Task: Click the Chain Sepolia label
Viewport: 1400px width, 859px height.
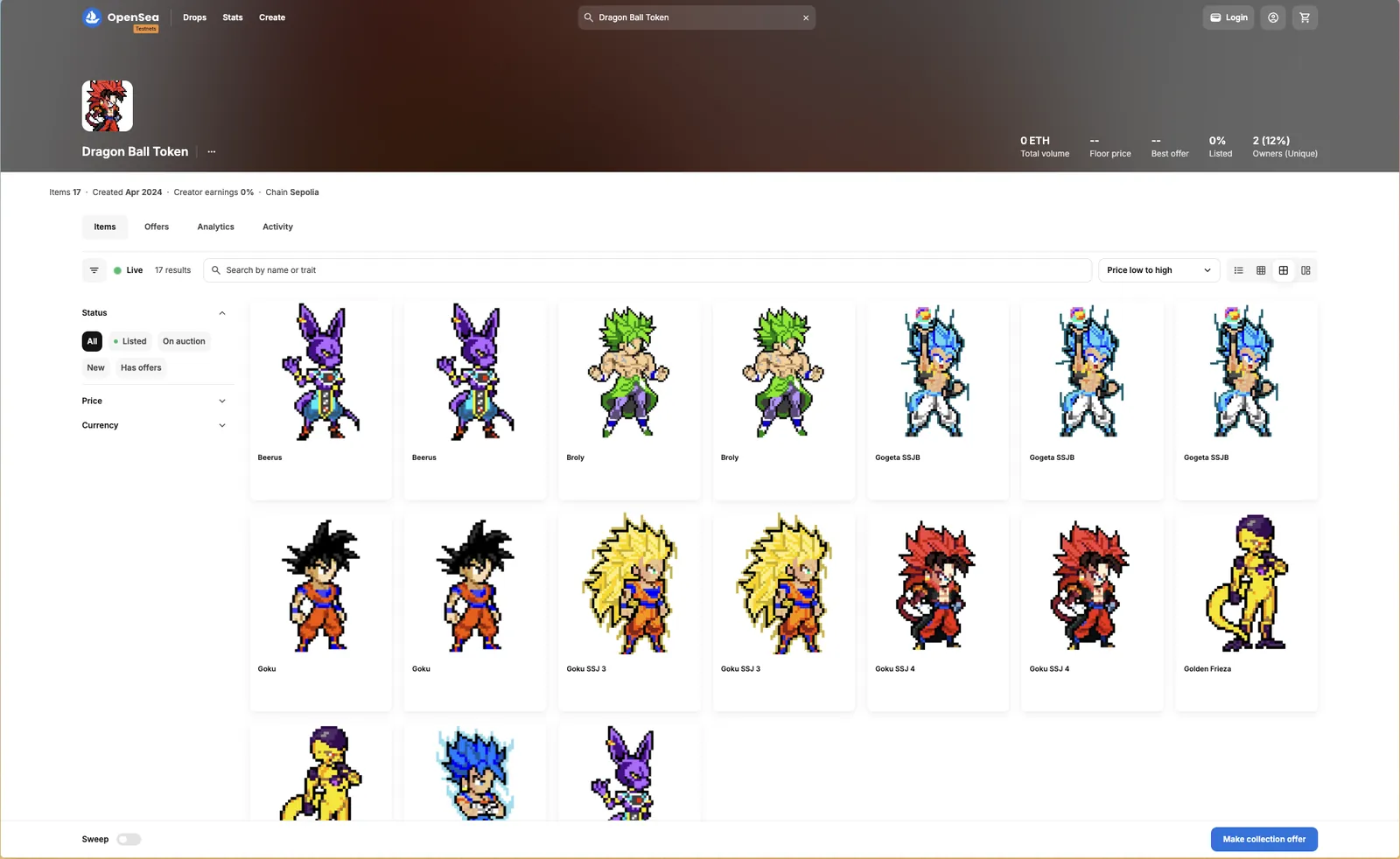Action: tap(292, 192)
